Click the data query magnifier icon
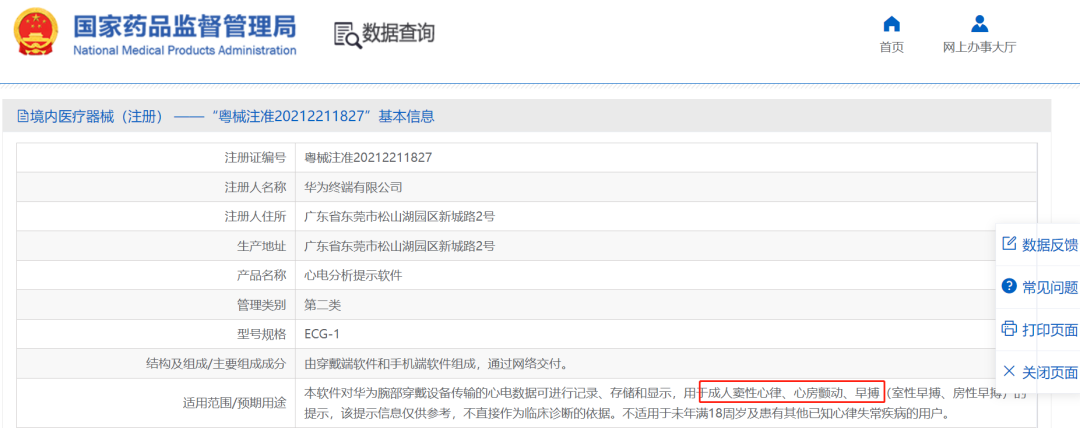The width and height of the screenshot is (1080, 428). 346,34
